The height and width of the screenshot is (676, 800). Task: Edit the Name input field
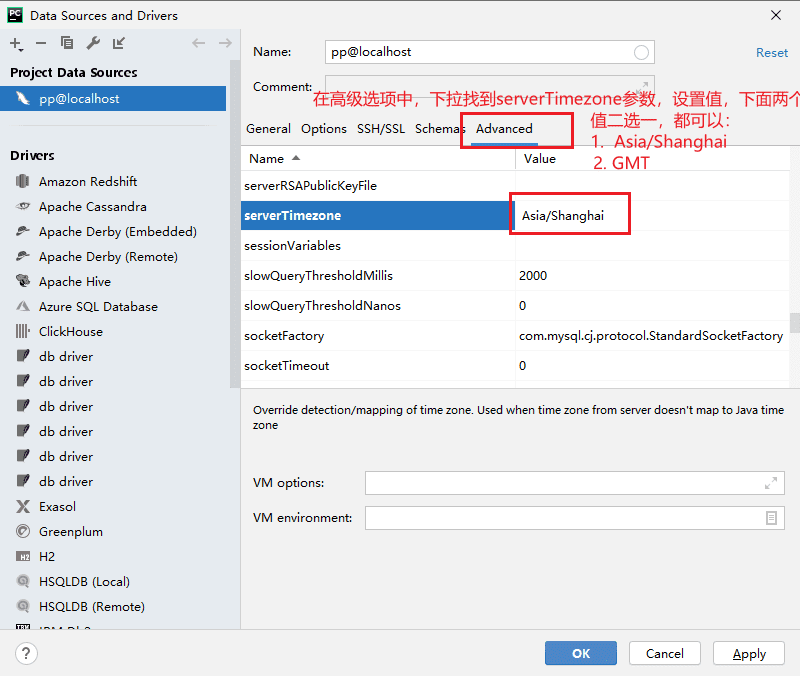coord(489,52)
